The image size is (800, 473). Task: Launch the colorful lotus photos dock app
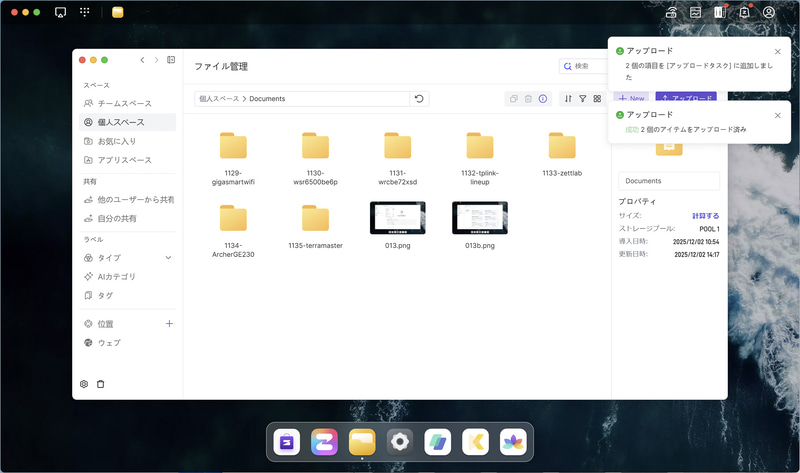tap(513, 442)
